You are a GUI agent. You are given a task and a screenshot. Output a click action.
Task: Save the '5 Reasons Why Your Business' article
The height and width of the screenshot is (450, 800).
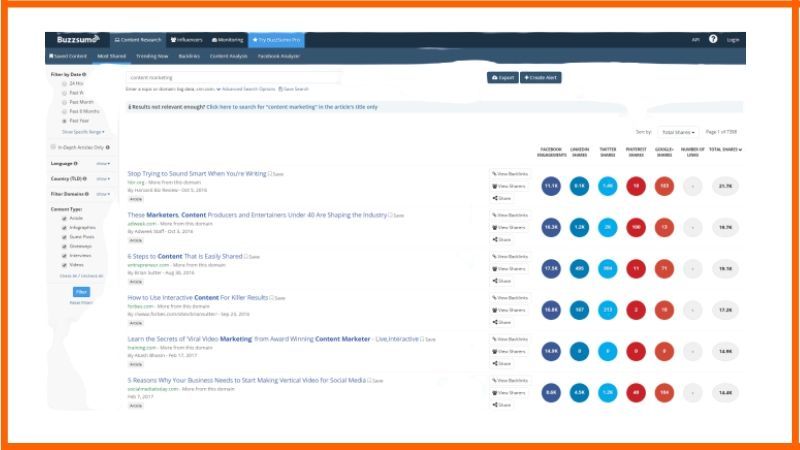375,381
